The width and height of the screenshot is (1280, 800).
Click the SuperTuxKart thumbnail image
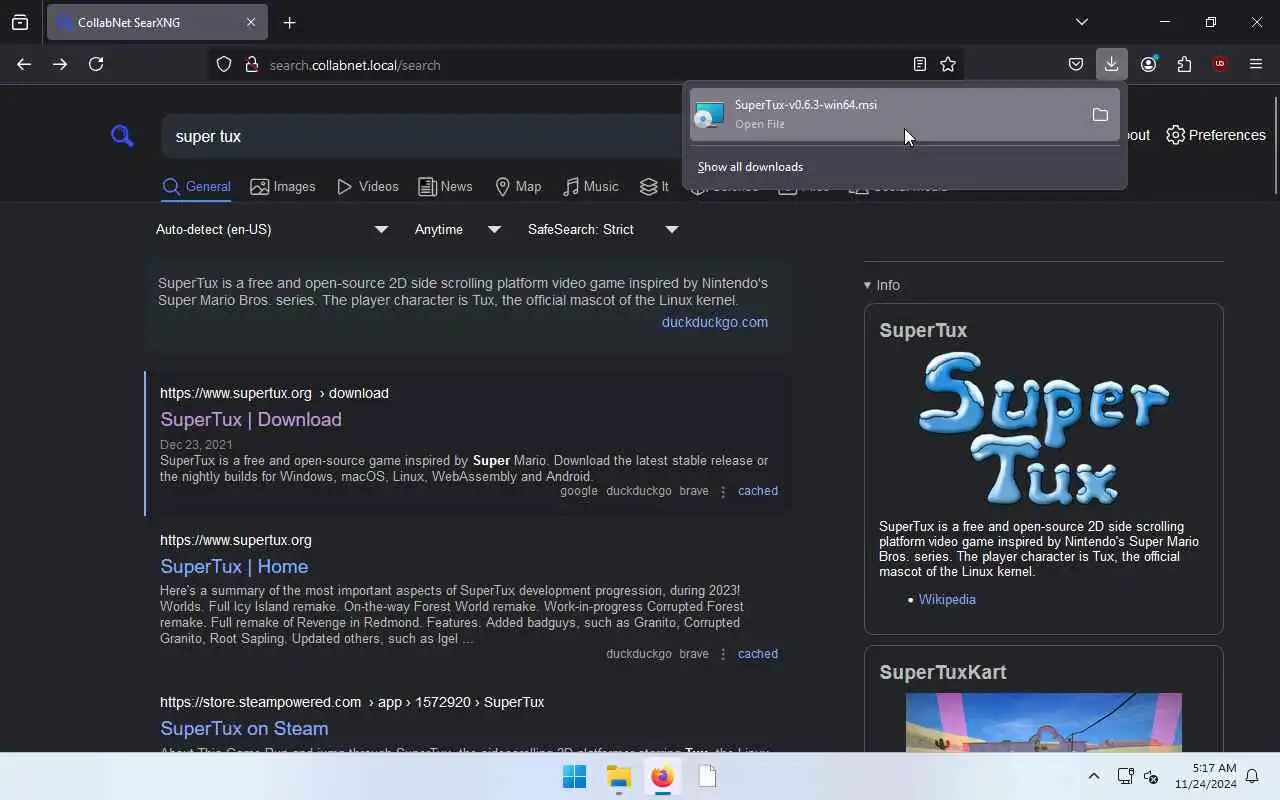1043,722
